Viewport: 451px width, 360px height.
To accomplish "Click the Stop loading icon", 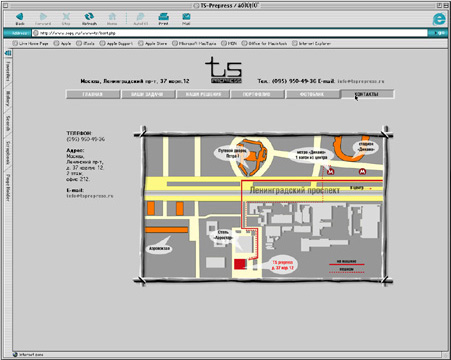I will click(x=66, y=19).
